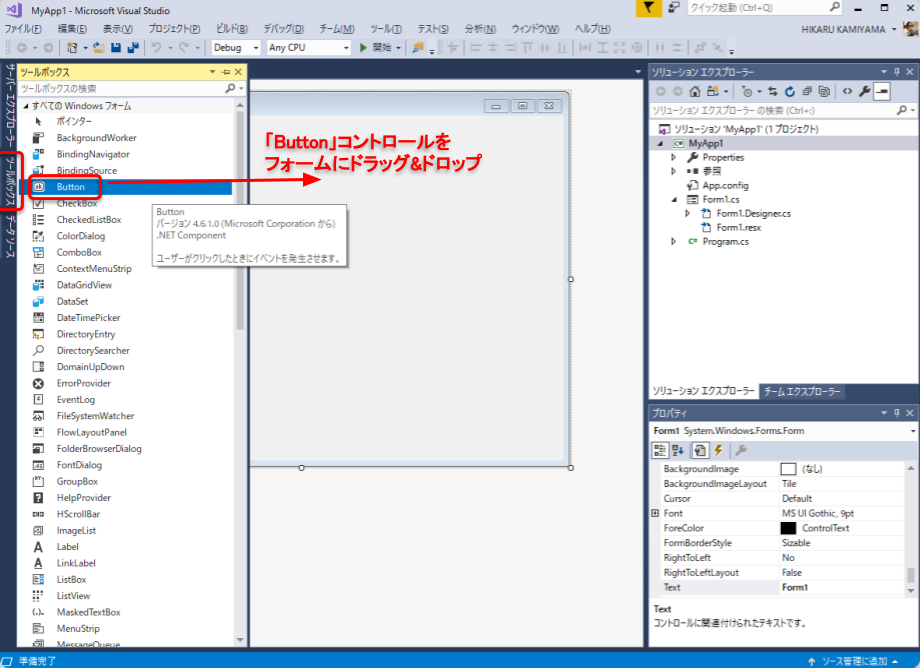Open the ビルド(B) menu
The image size is (920, 668).
[232, 29]
